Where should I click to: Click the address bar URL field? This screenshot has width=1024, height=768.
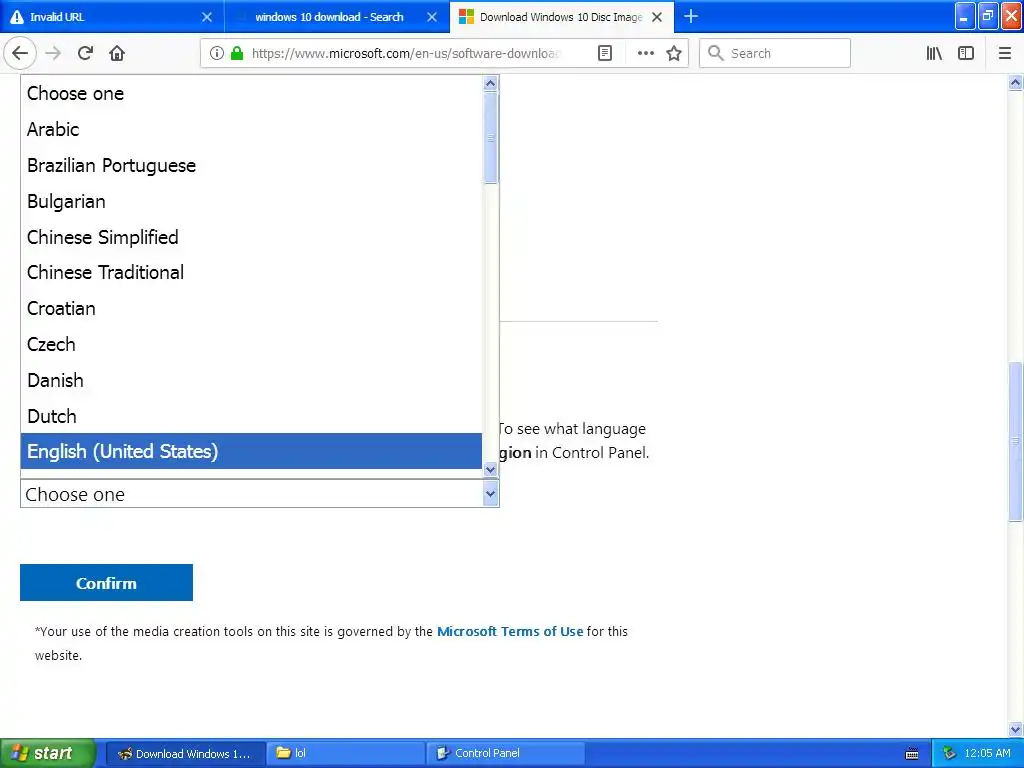click(x=405, y=54)
